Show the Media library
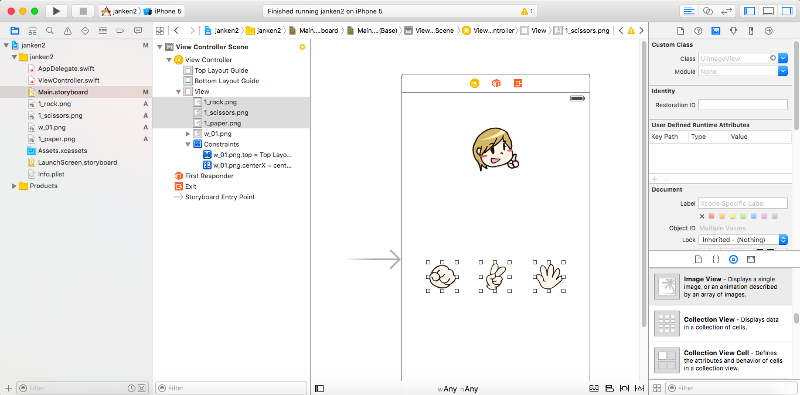The image size is (800, 395). point(751,259)
